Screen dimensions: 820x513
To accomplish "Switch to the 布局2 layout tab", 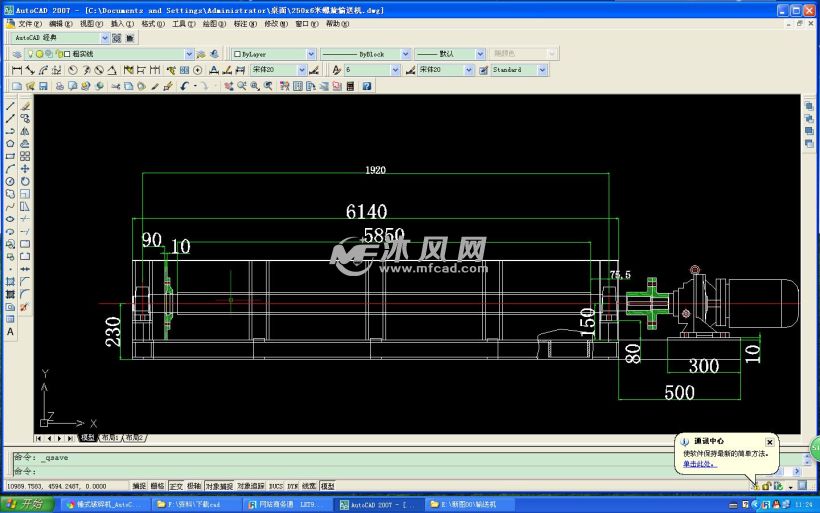I will [x=133, y=438].
